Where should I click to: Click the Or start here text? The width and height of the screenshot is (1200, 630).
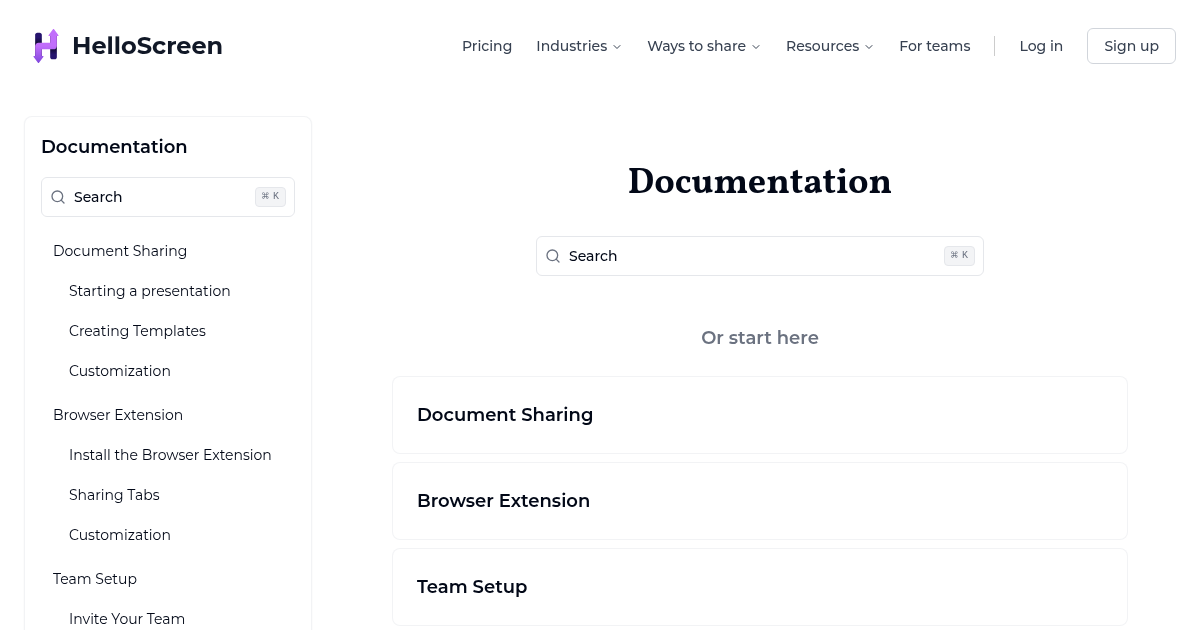tap(760, 338)
